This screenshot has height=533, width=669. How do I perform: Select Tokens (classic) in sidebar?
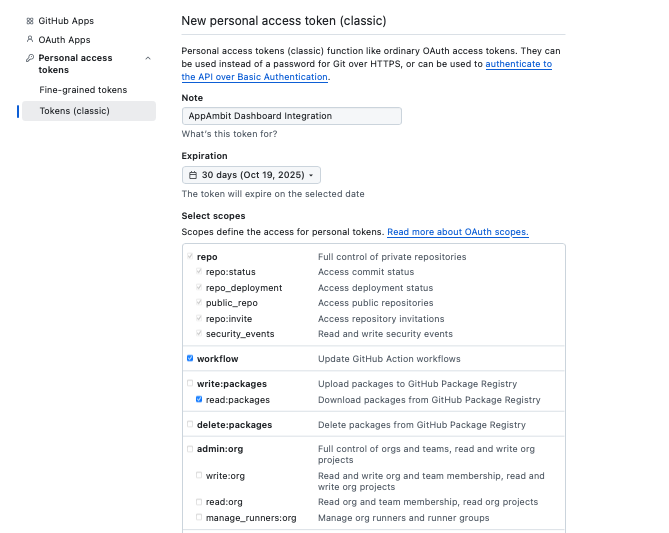pyautogui.click(x=75, y=111)
